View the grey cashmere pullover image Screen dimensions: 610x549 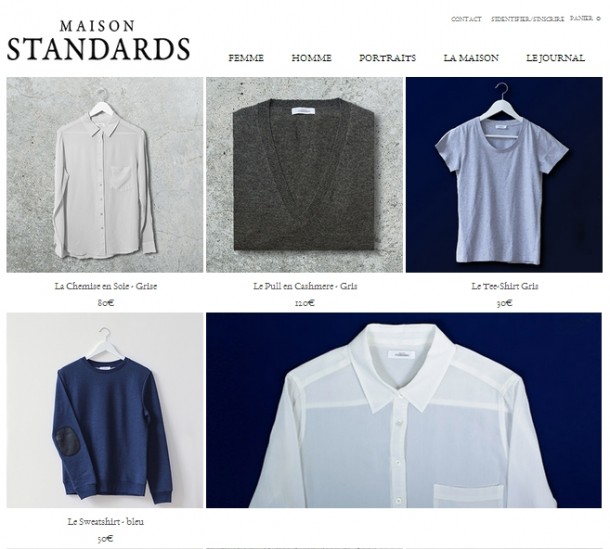tap(304, 175)
